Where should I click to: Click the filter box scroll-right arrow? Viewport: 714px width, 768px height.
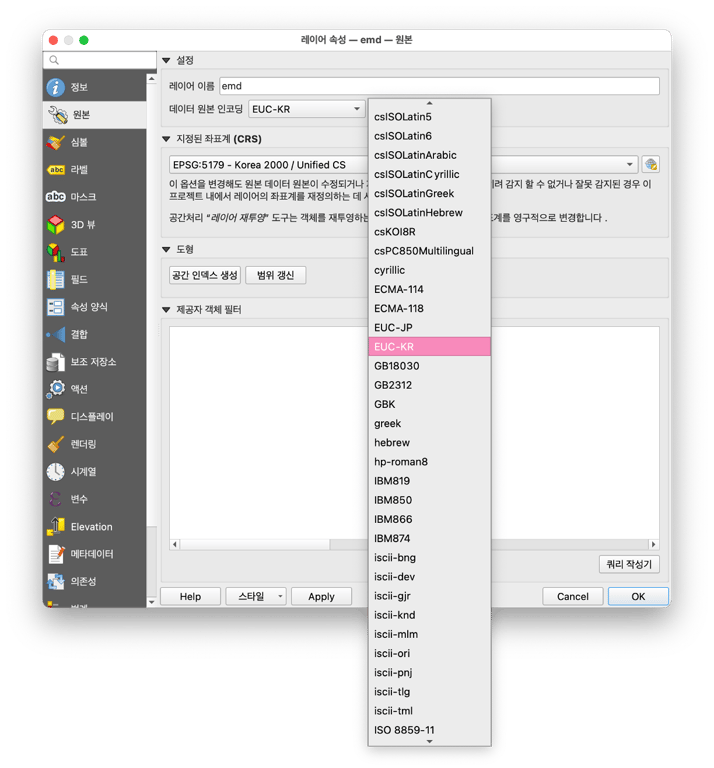(653, 544)
